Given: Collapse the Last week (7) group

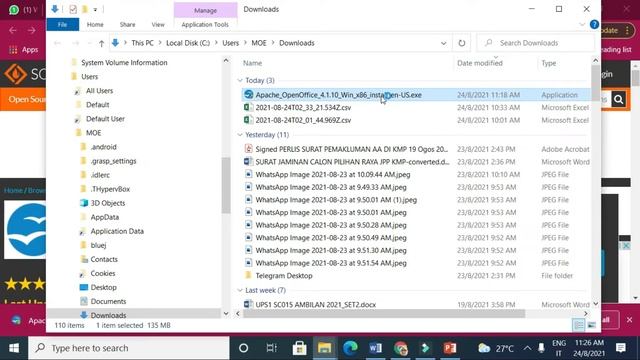Looking at the screenshot, I should (240, 290).
